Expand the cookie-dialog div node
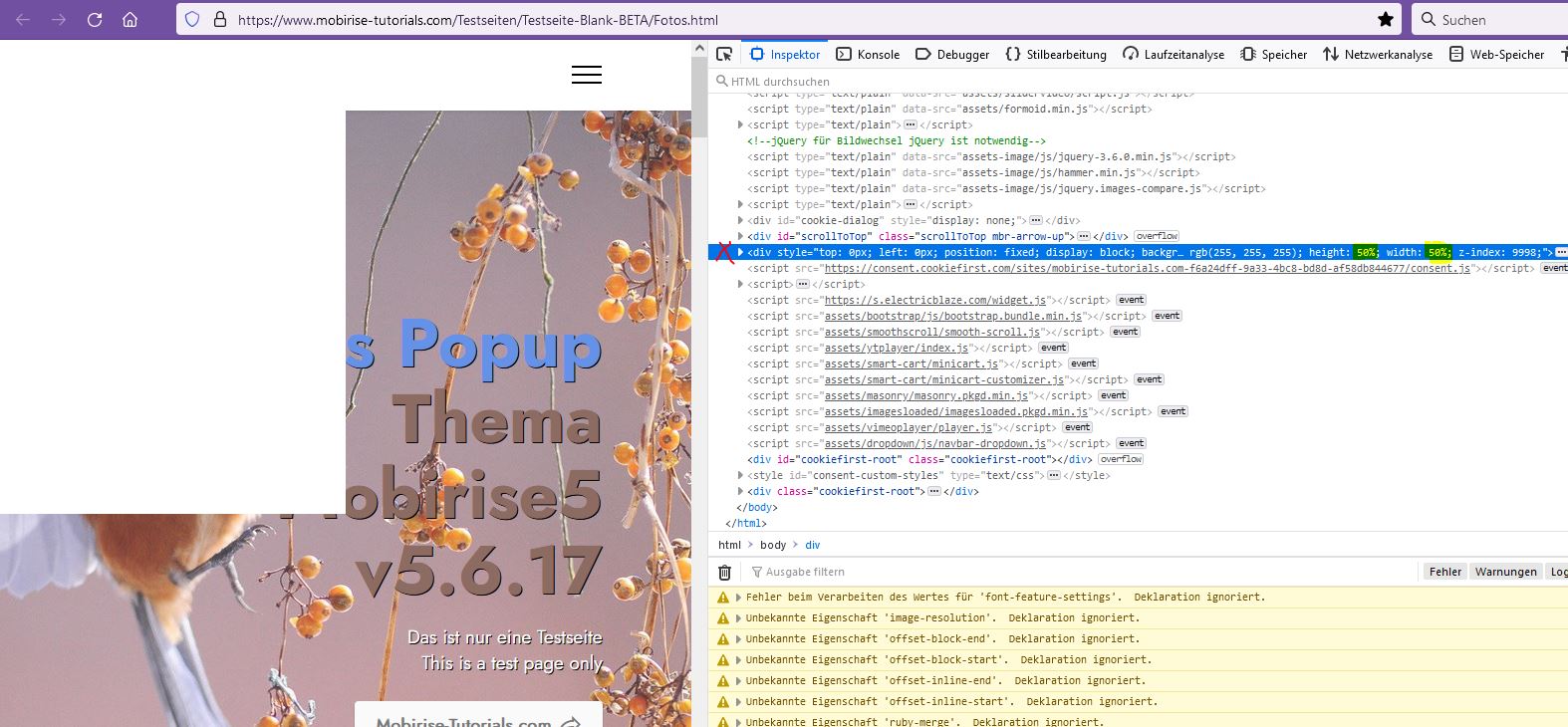This screenshot has height=727, width=1568. 740,221
